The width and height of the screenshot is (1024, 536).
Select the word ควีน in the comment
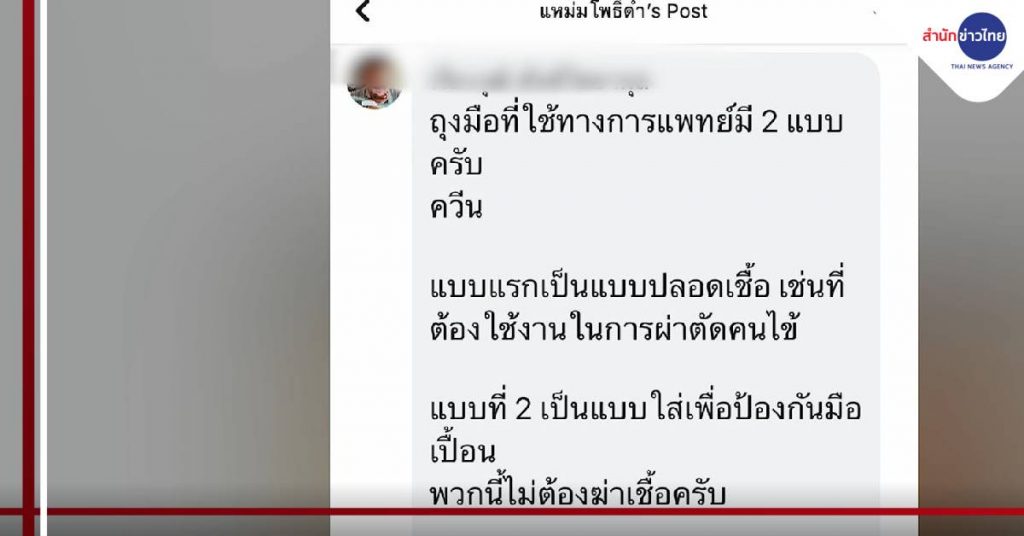(x=456, y=208)
